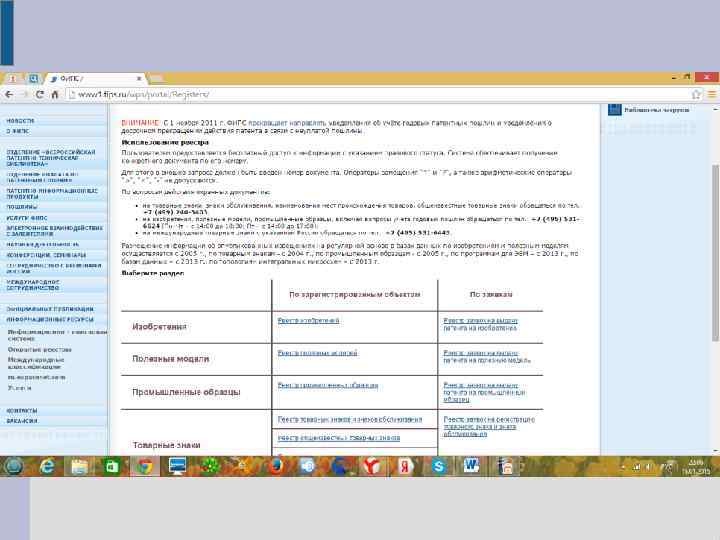Open ЭЛЕКТРОННОЕ ВЗАИМОДЕЙСТВИЕ С ЗАЯВИТЕЛЯМИ item
This screenshot has height=540, width=720.
click(x=55, y=231)
